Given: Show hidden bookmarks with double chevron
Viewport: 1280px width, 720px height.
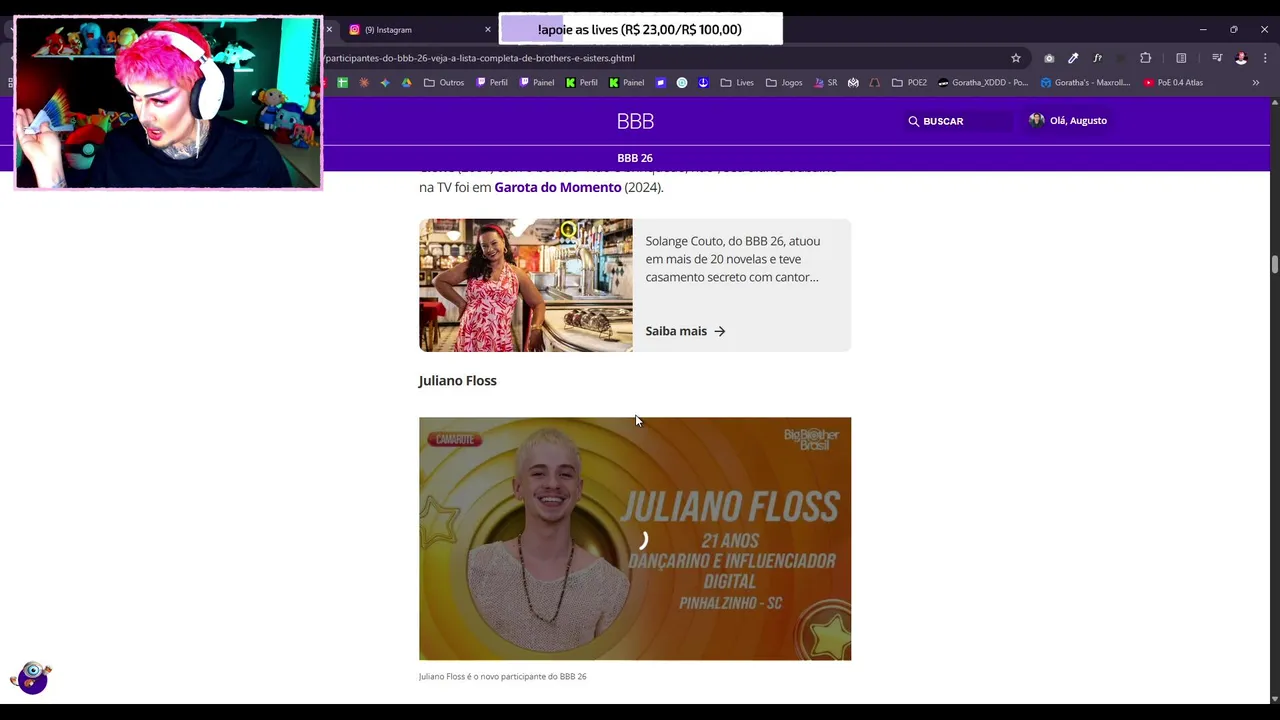Looking at the screenshot, I should tap(1256, 83).
